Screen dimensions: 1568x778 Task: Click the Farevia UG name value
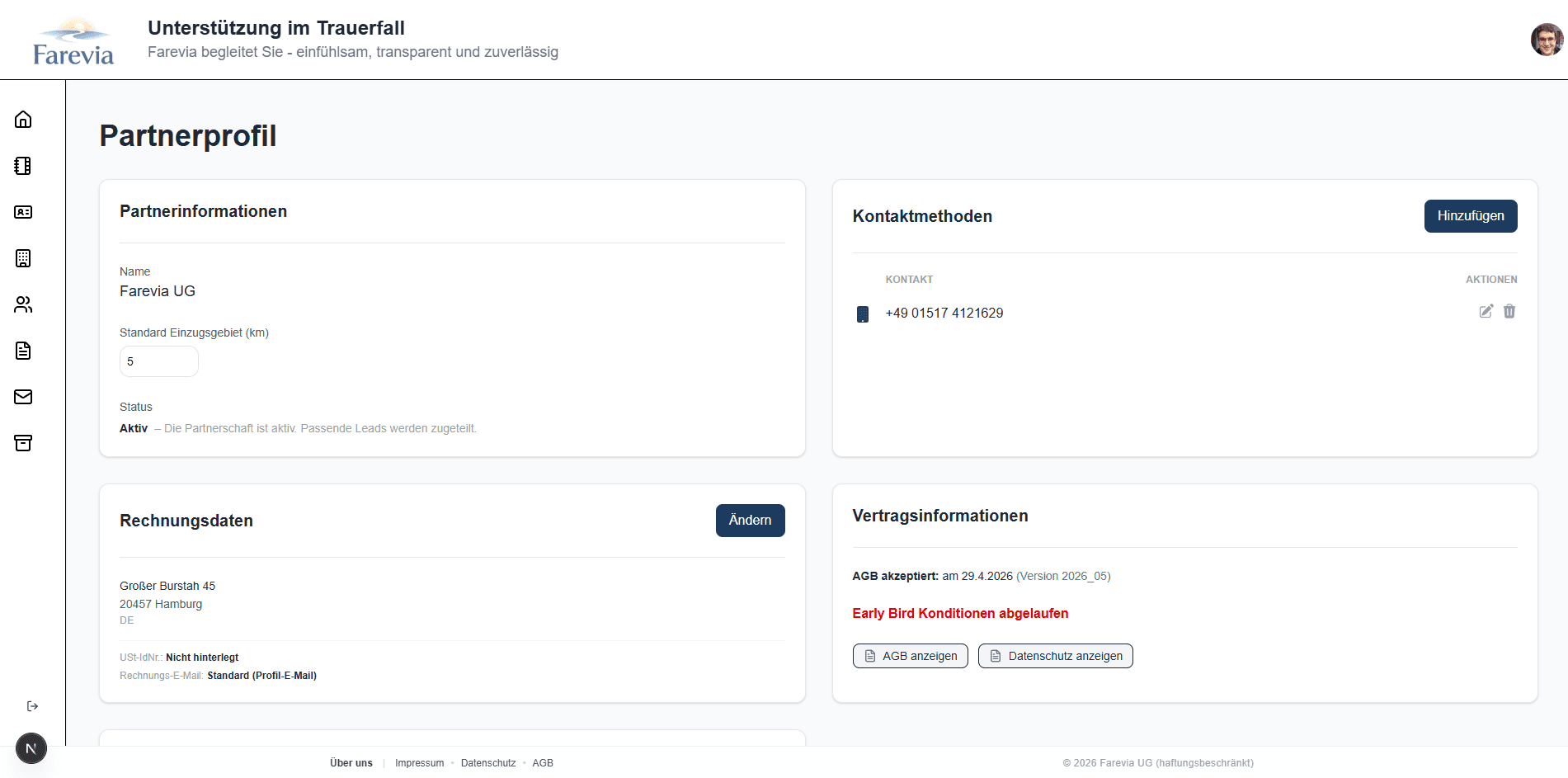click(x=158, y=291)
